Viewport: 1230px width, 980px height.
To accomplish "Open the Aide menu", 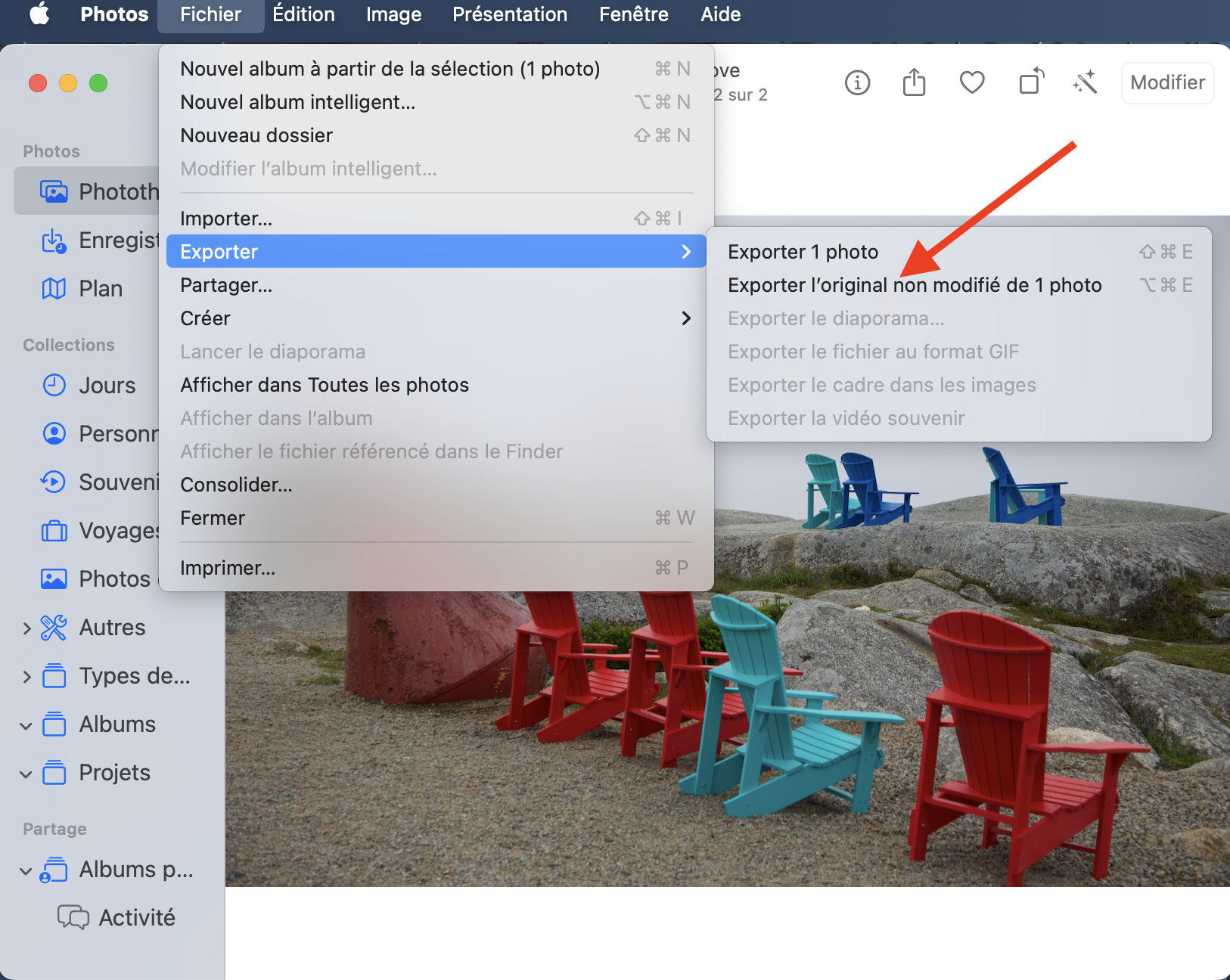I will pos(721,14).
